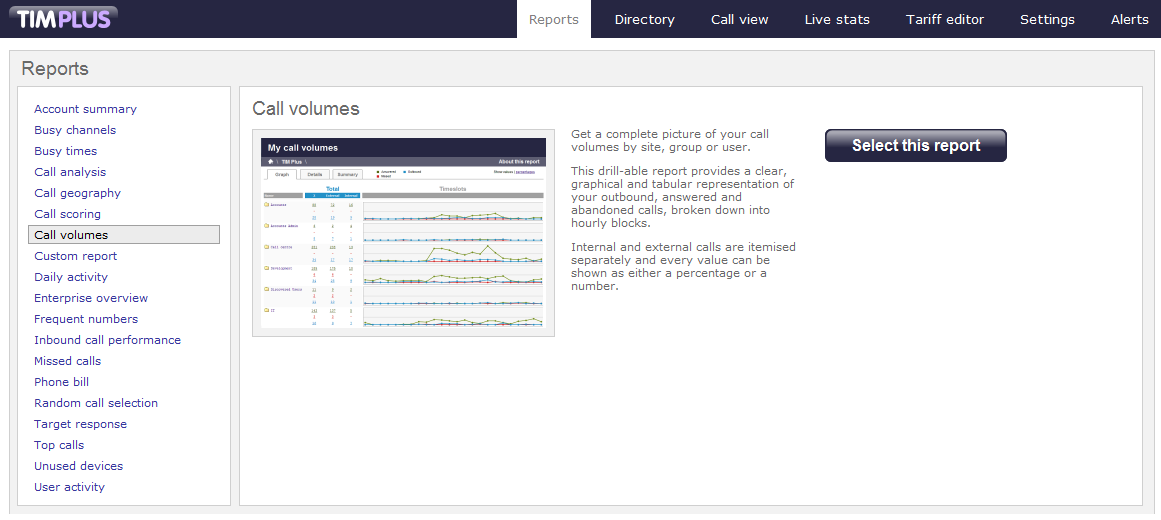
Task: Open the Alerts tab
Action: coord(1129,19)
